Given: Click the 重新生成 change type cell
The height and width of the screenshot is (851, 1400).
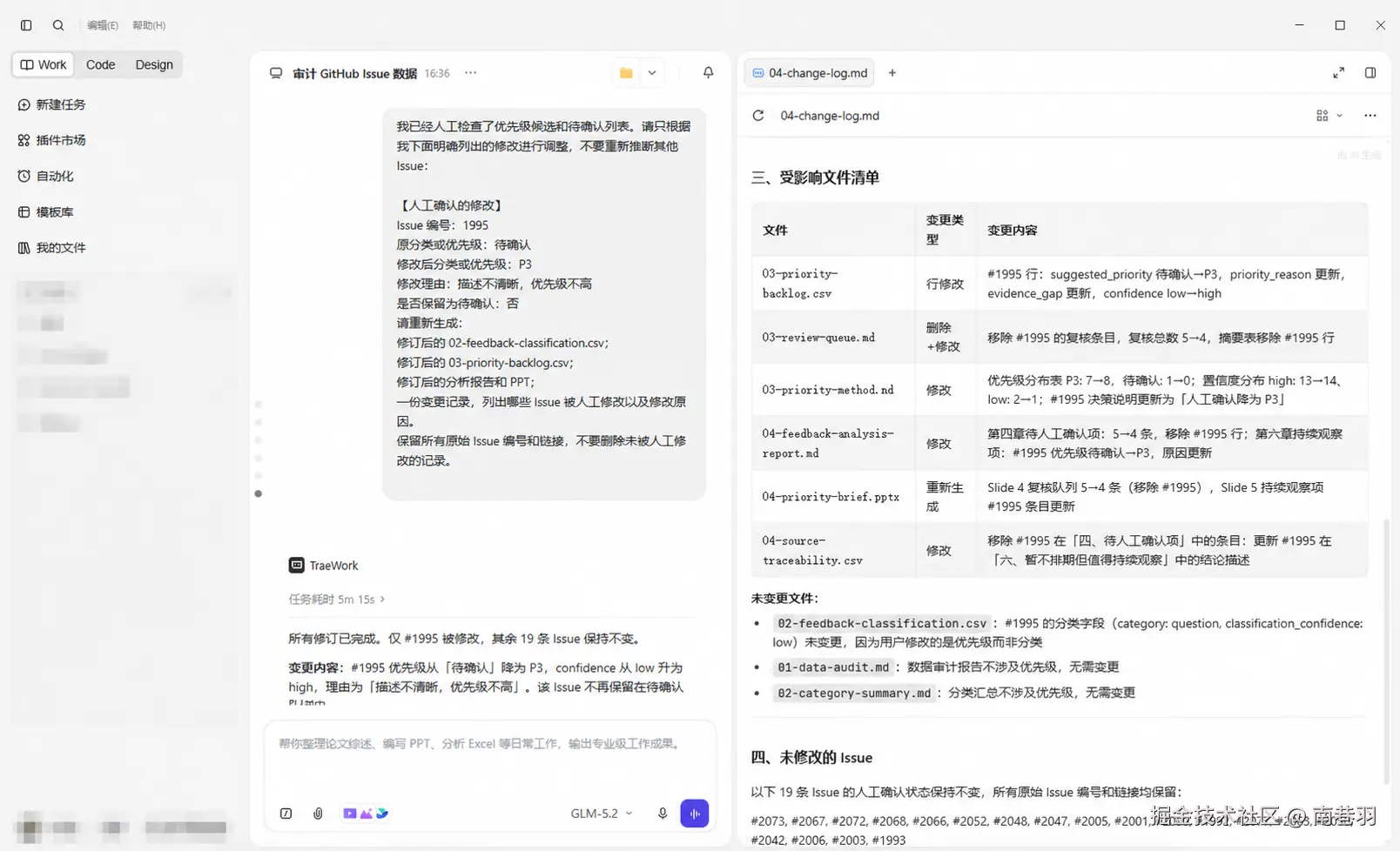Looking at the screenshot, I should pos(945,497).
